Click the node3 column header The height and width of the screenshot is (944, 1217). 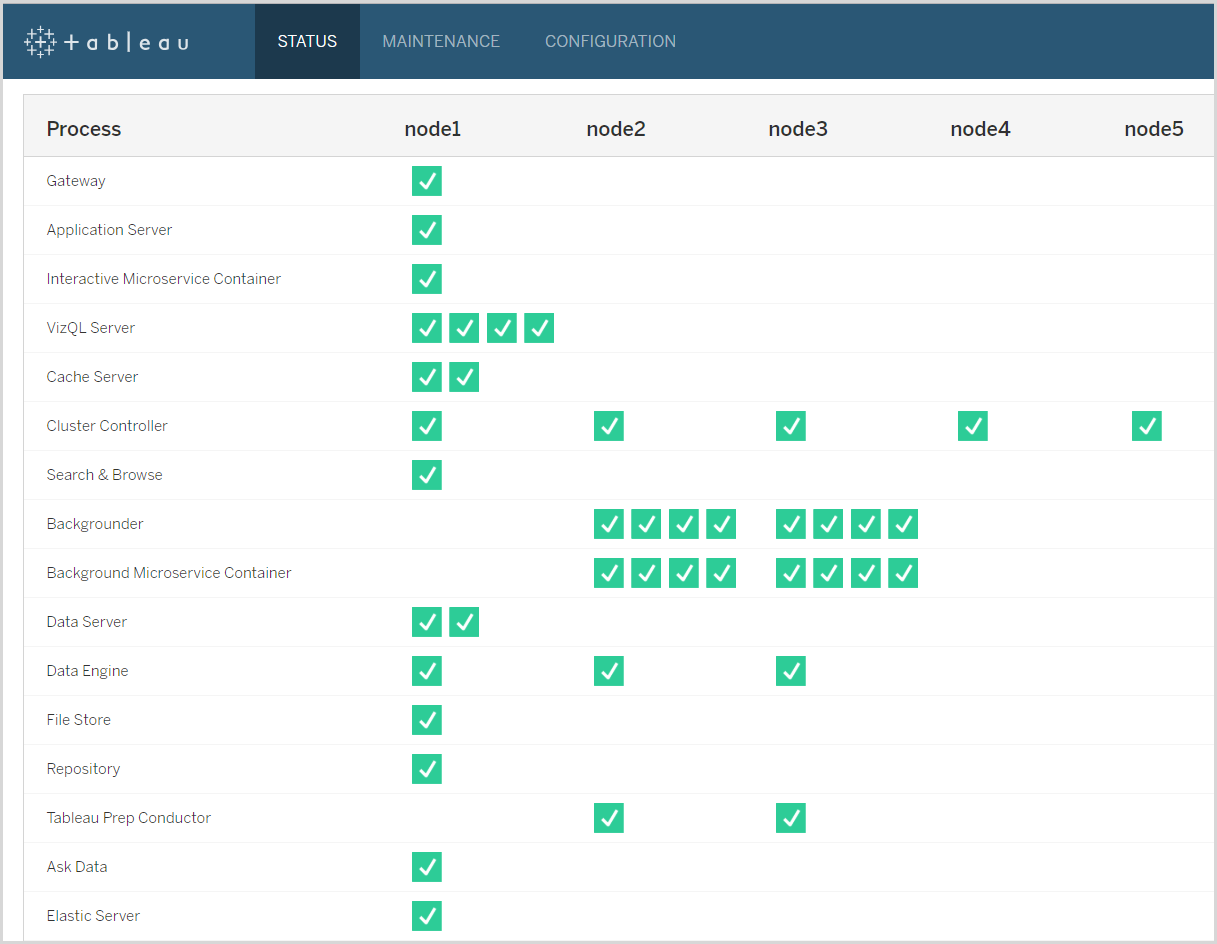(x=798, y=129)
